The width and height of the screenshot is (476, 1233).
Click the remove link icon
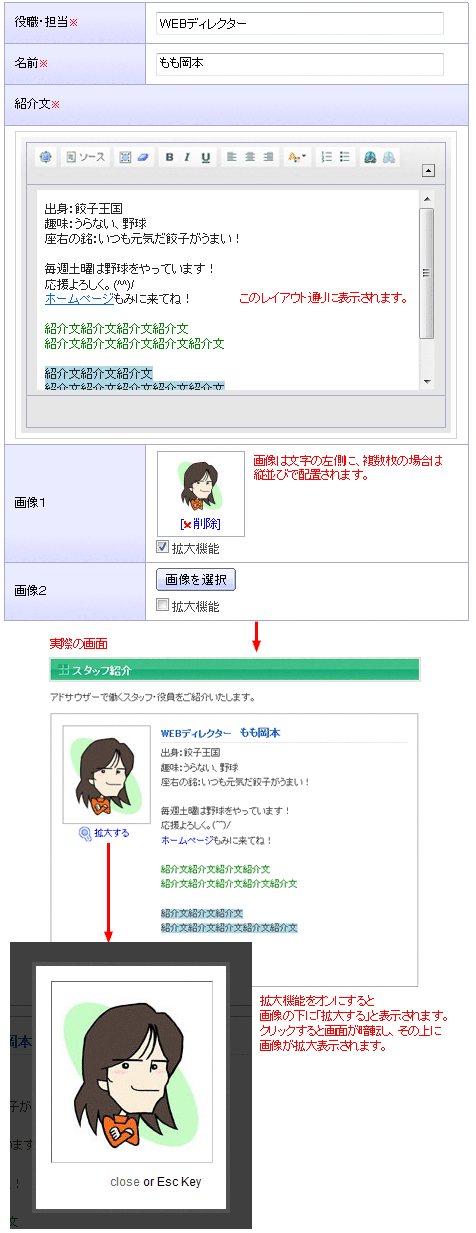tap(388, 157)
